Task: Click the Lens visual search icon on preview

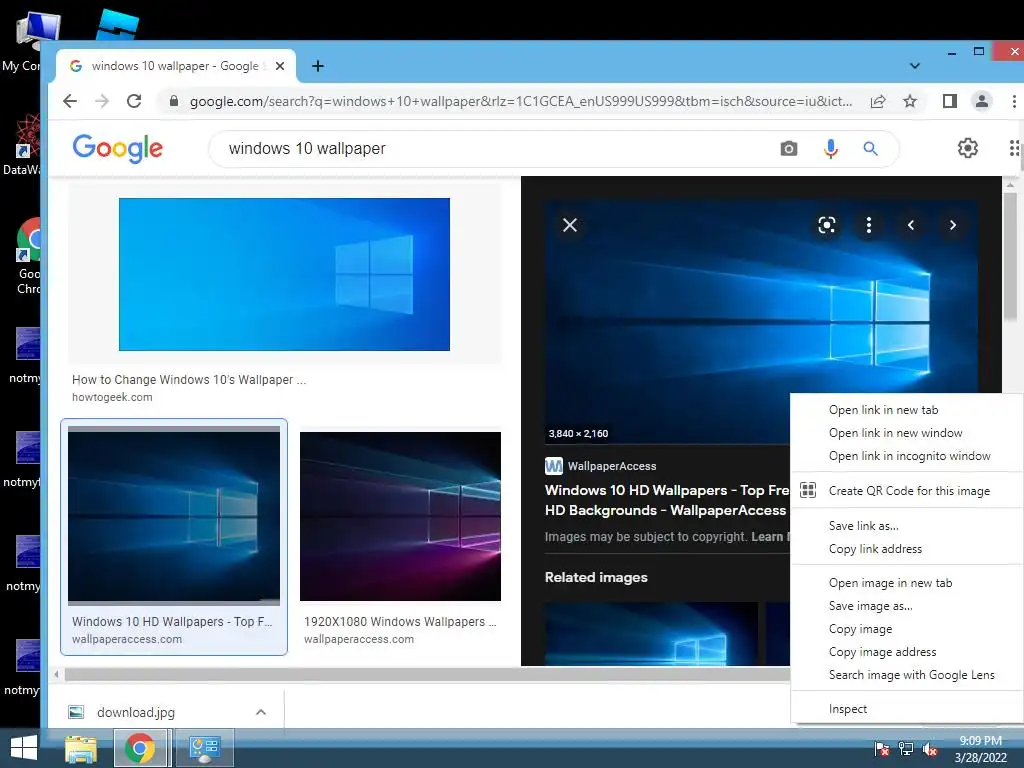Action: click(827, 225)
